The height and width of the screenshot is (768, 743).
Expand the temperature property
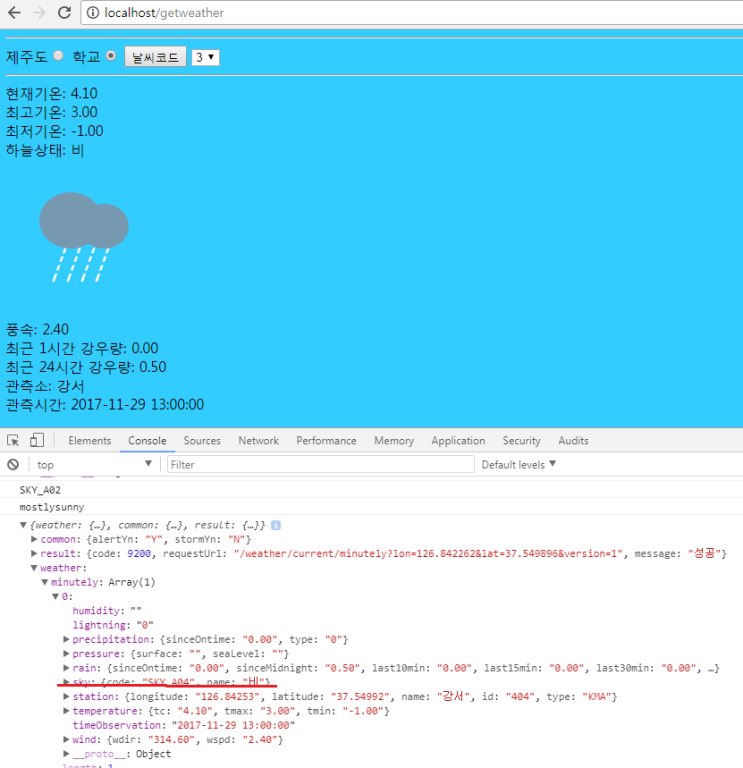click(x=66, y=711)
